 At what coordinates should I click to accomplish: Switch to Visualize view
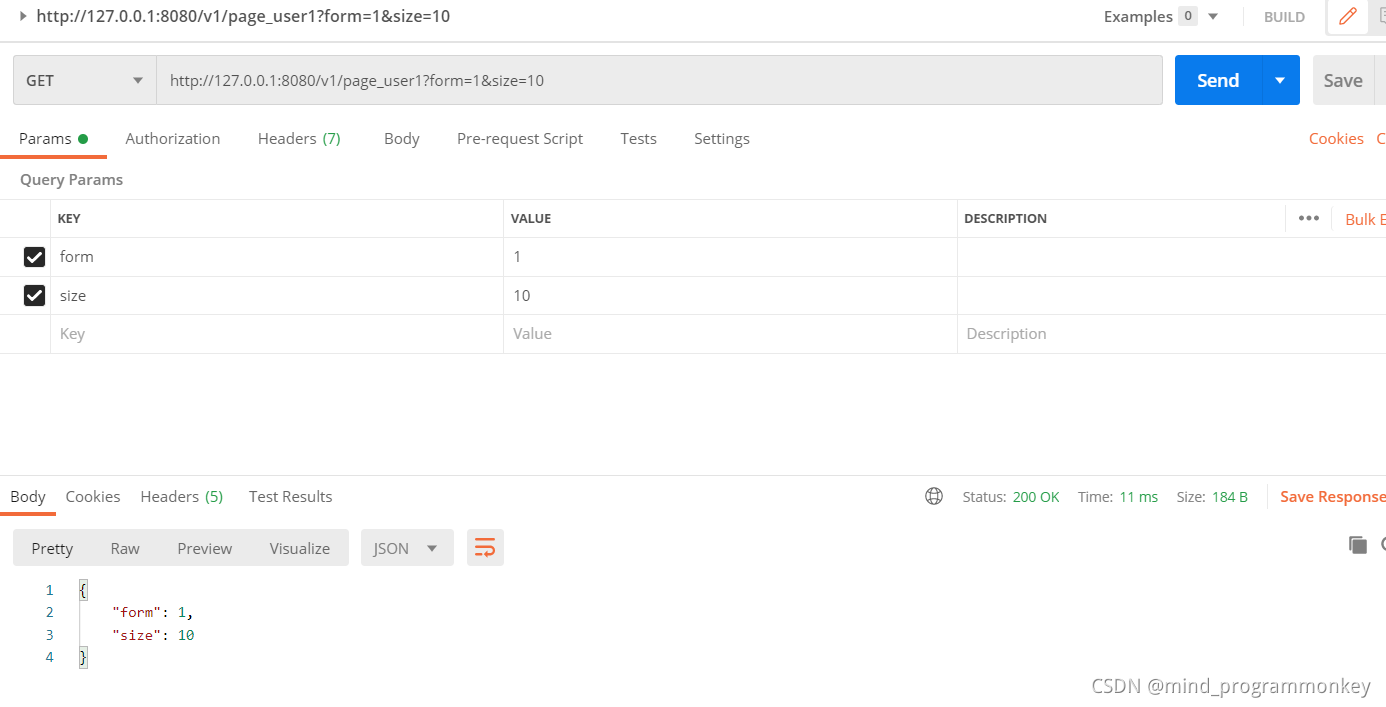(x=300, y=548)
